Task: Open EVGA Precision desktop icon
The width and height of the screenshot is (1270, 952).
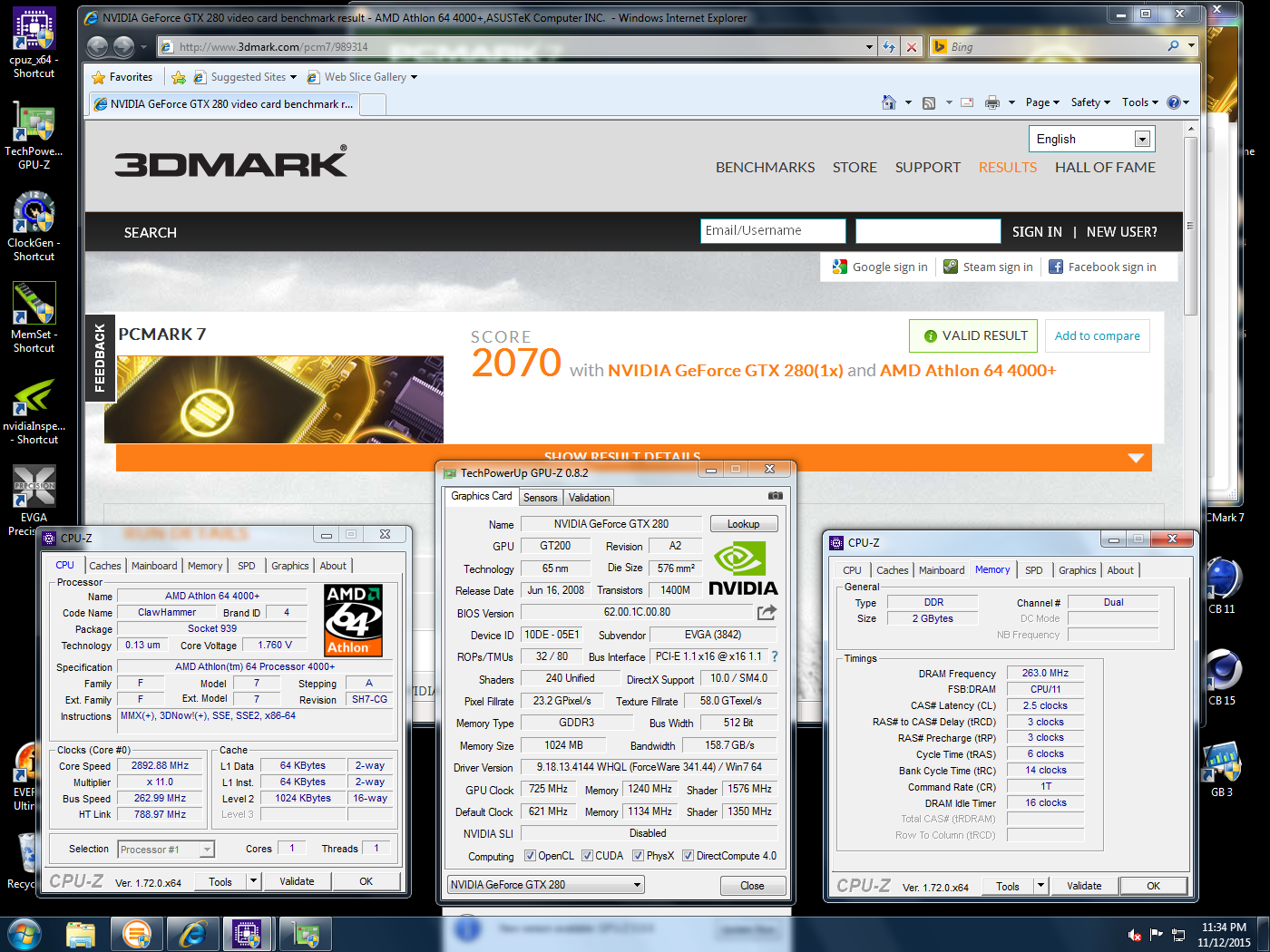Action: [34, 500]
